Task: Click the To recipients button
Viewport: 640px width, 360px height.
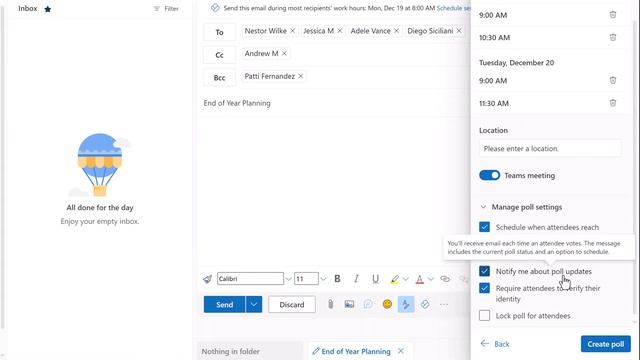Action: [x=220, y=32]
